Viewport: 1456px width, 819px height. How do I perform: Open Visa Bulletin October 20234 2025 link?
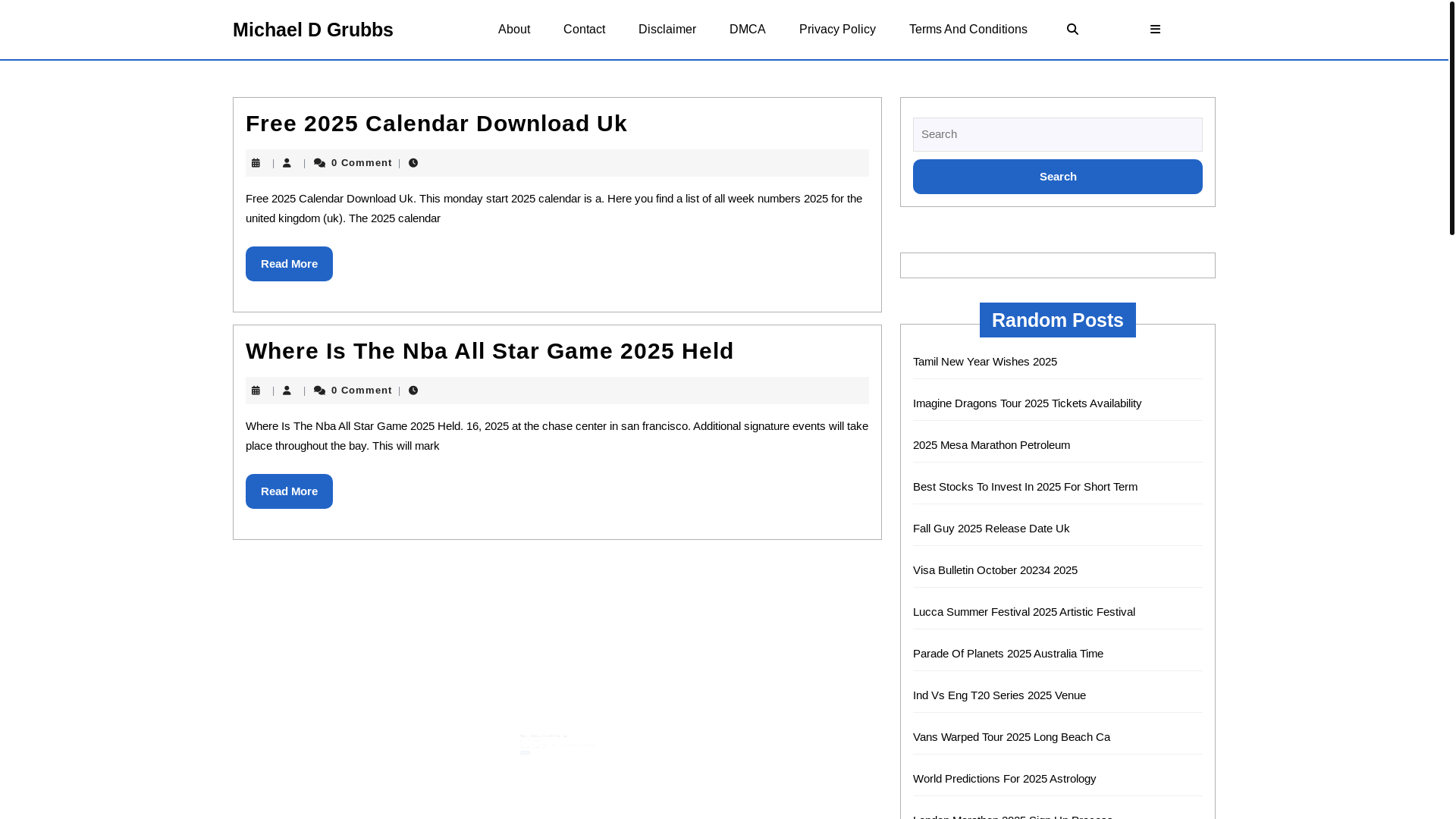pyautogui.click(x=995, y=570)
